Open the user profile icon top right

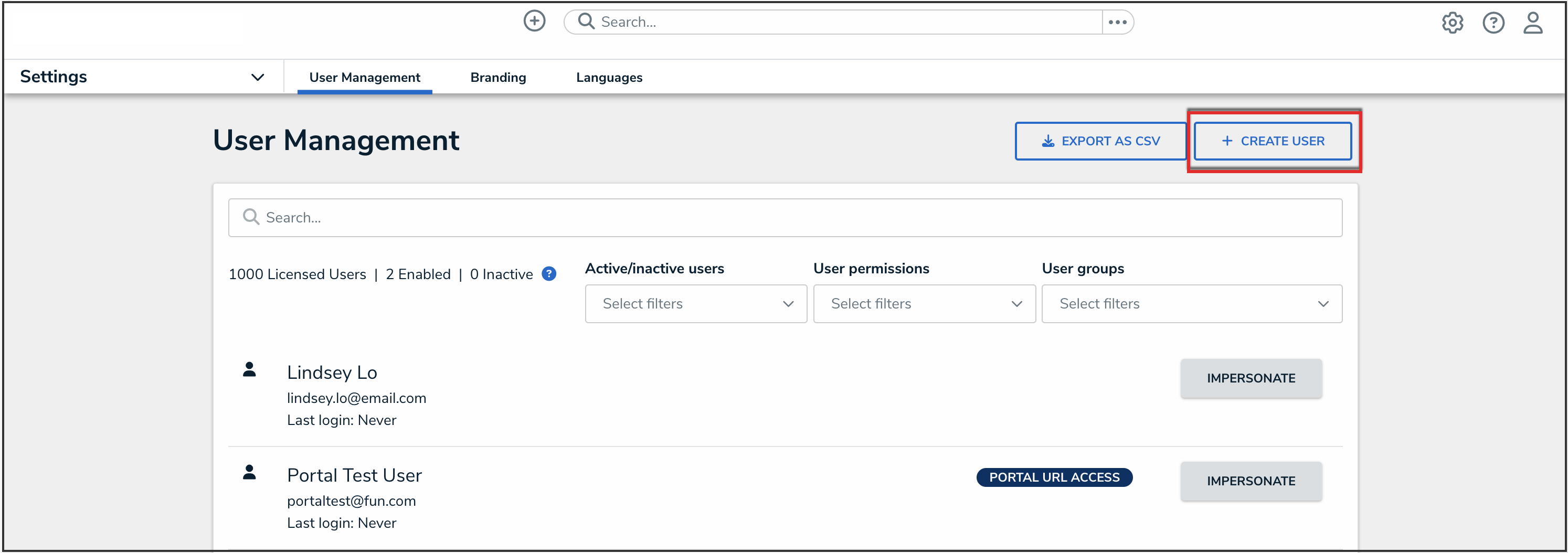click(x=1533, y=23)
